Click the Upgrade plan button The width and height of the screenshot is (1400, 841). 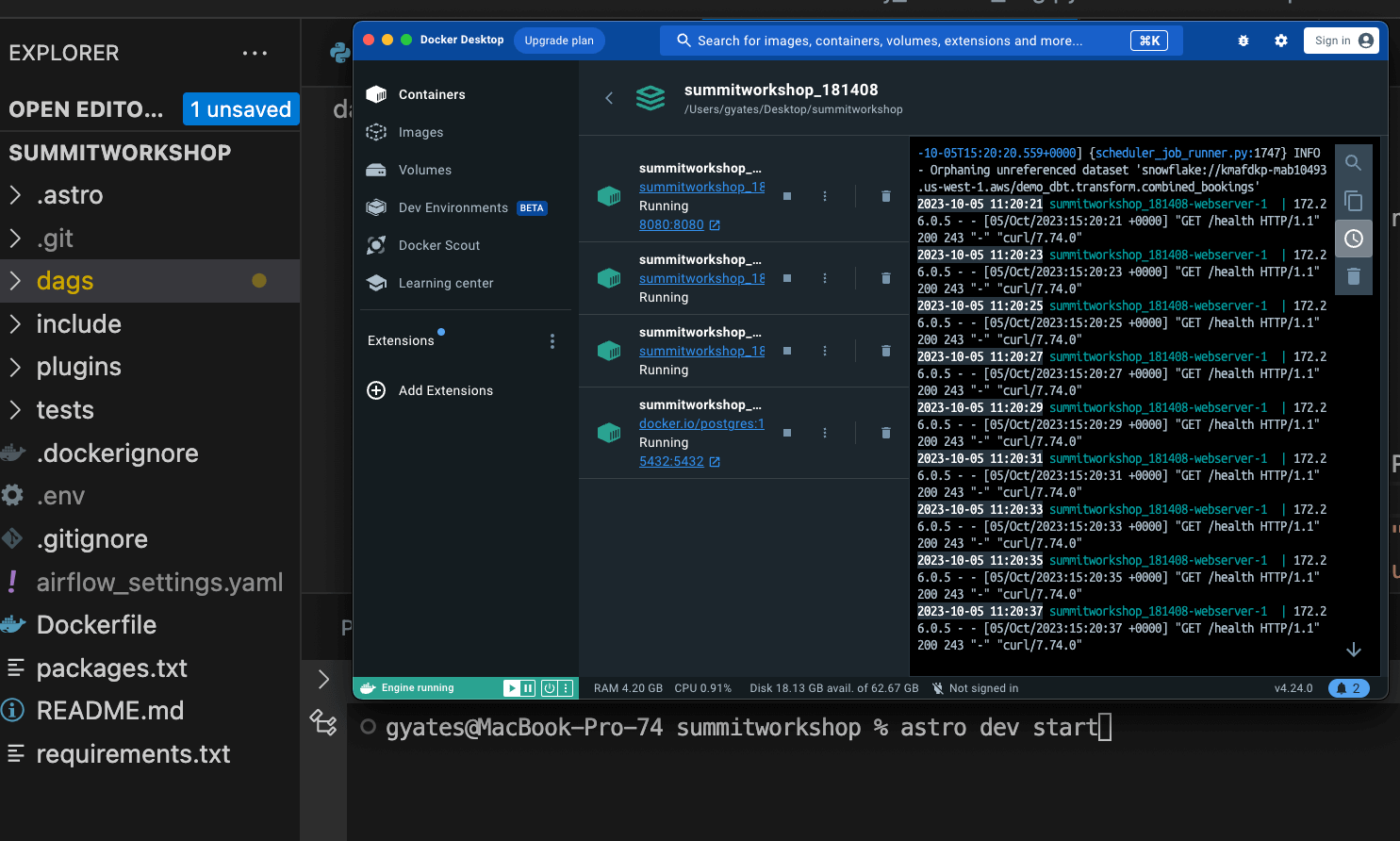559,41
